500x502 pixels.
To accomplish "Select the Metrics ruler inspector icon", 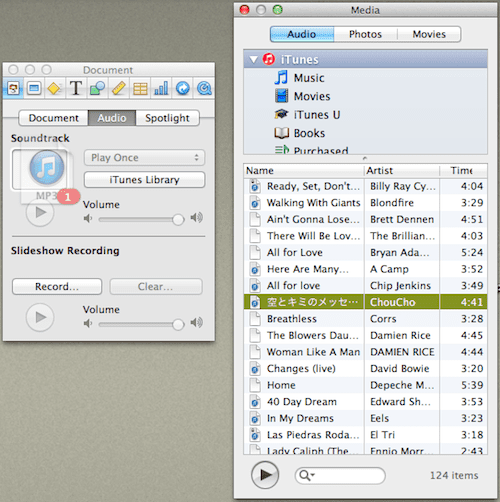I will [x=119, y=89].
